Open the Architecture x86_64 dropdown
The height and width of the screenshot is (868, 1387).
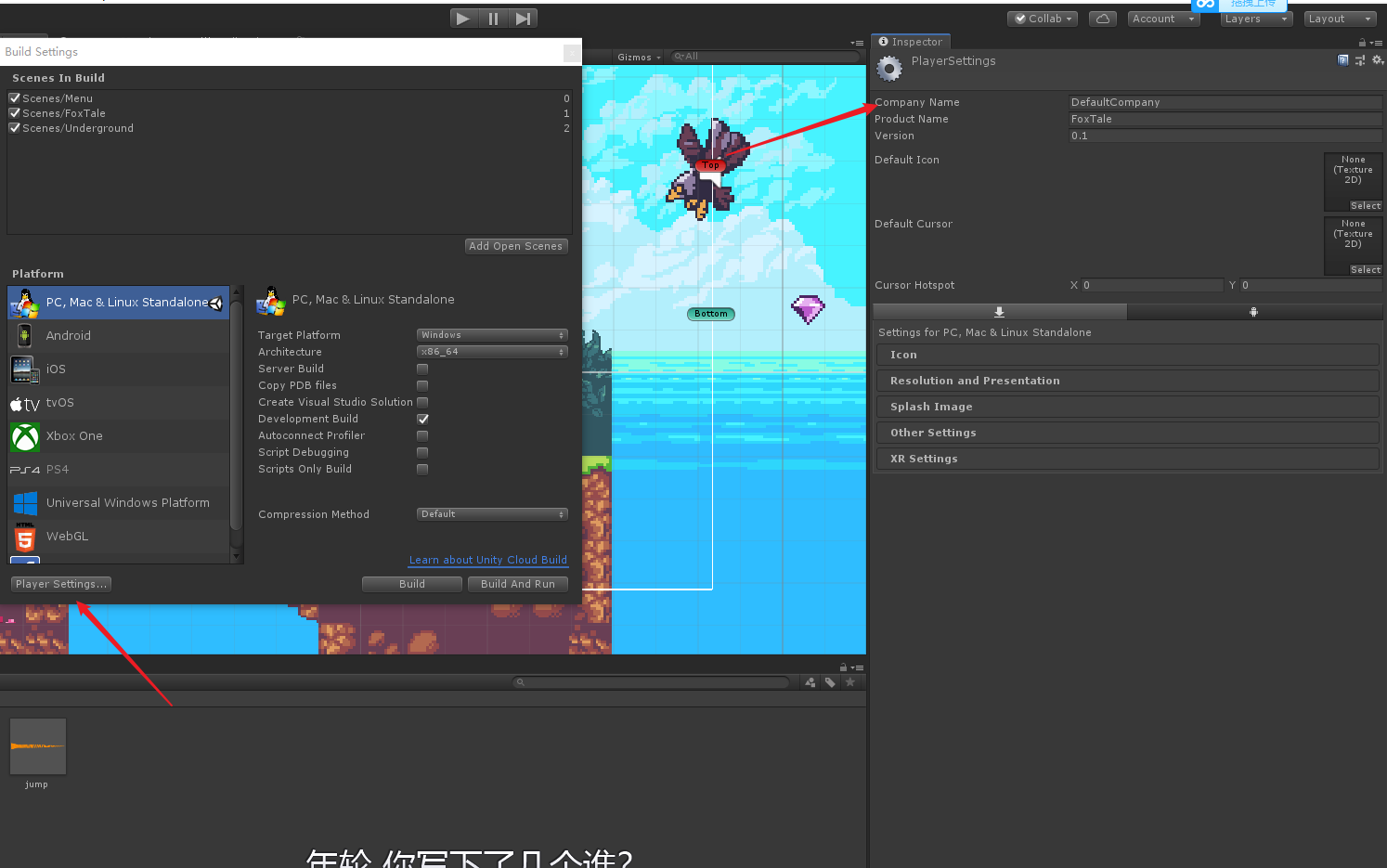492,352
